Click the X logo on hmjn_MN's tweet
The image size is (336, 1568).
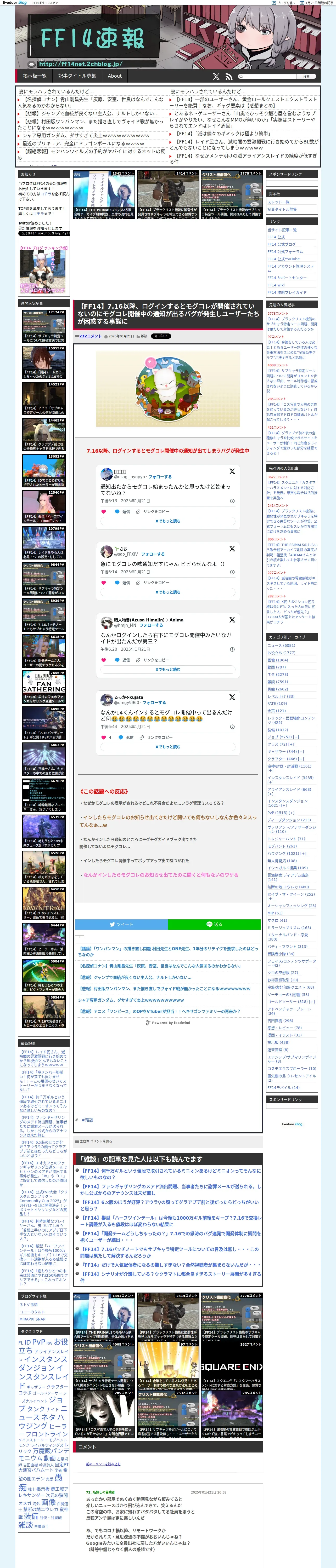coord(232,620)
